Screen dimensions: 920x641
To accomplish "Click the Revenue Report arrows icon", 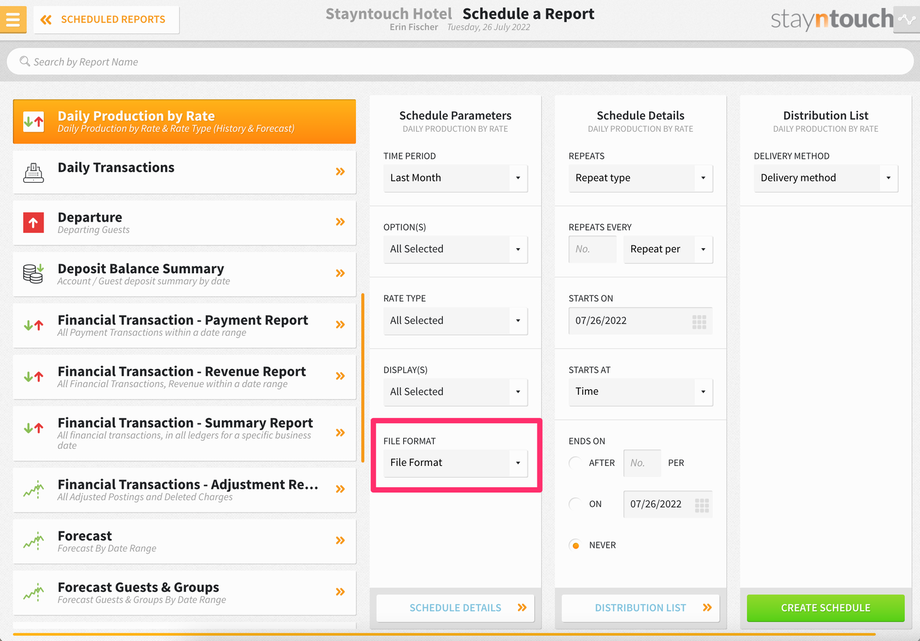I will tap(33, 376).
